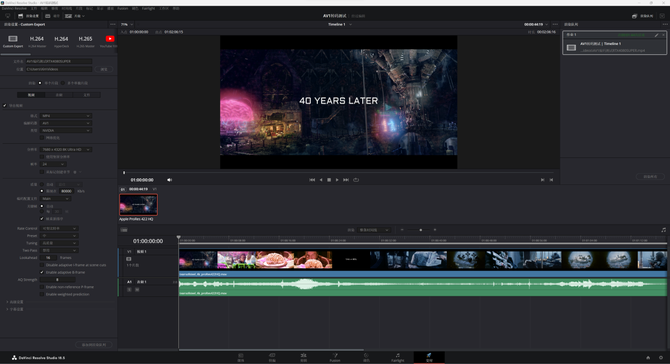Stop viewer playback
This screenshot has width=670, height=364.
click(329, 180)
